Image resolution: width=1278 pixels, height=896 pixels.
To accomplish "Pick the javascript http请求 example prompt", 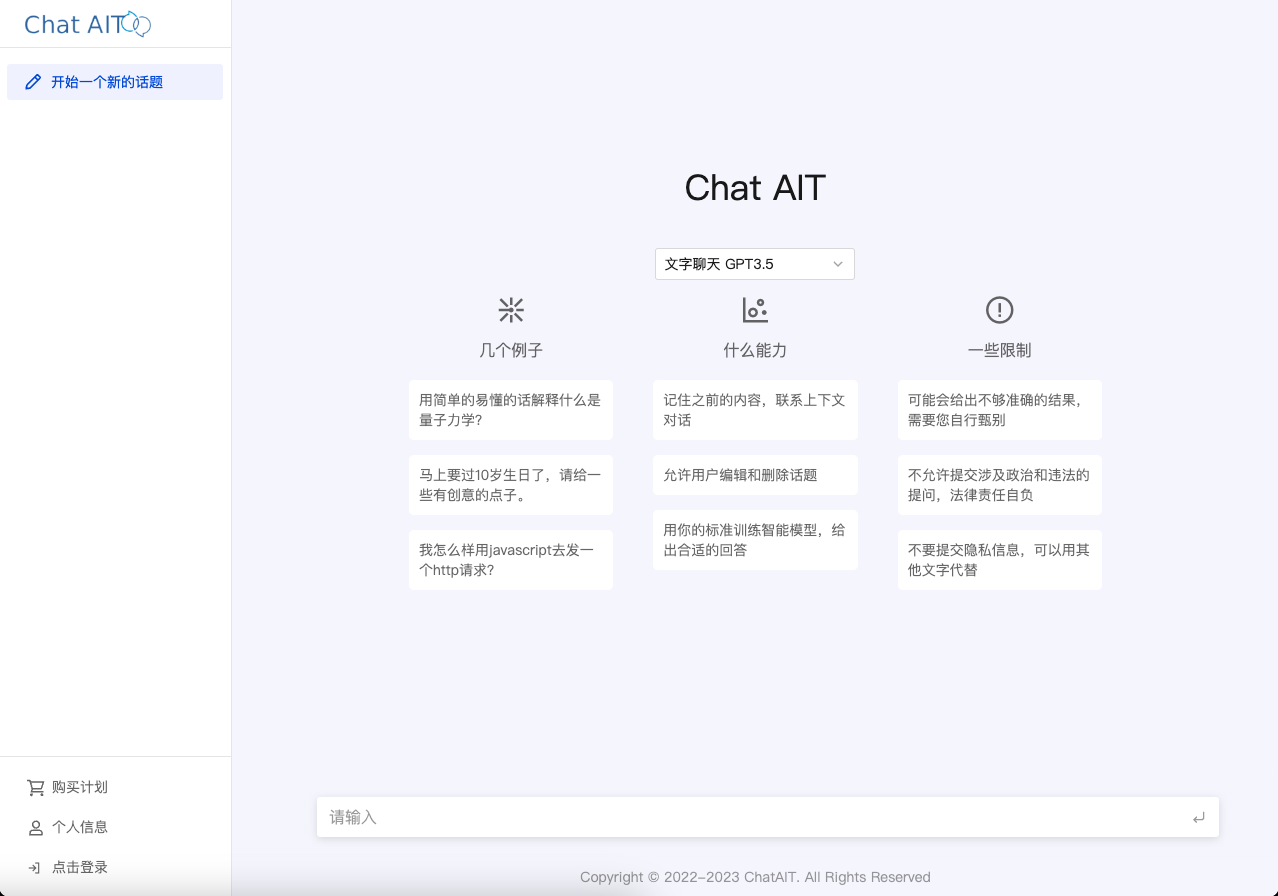I will tap(511, 560).
